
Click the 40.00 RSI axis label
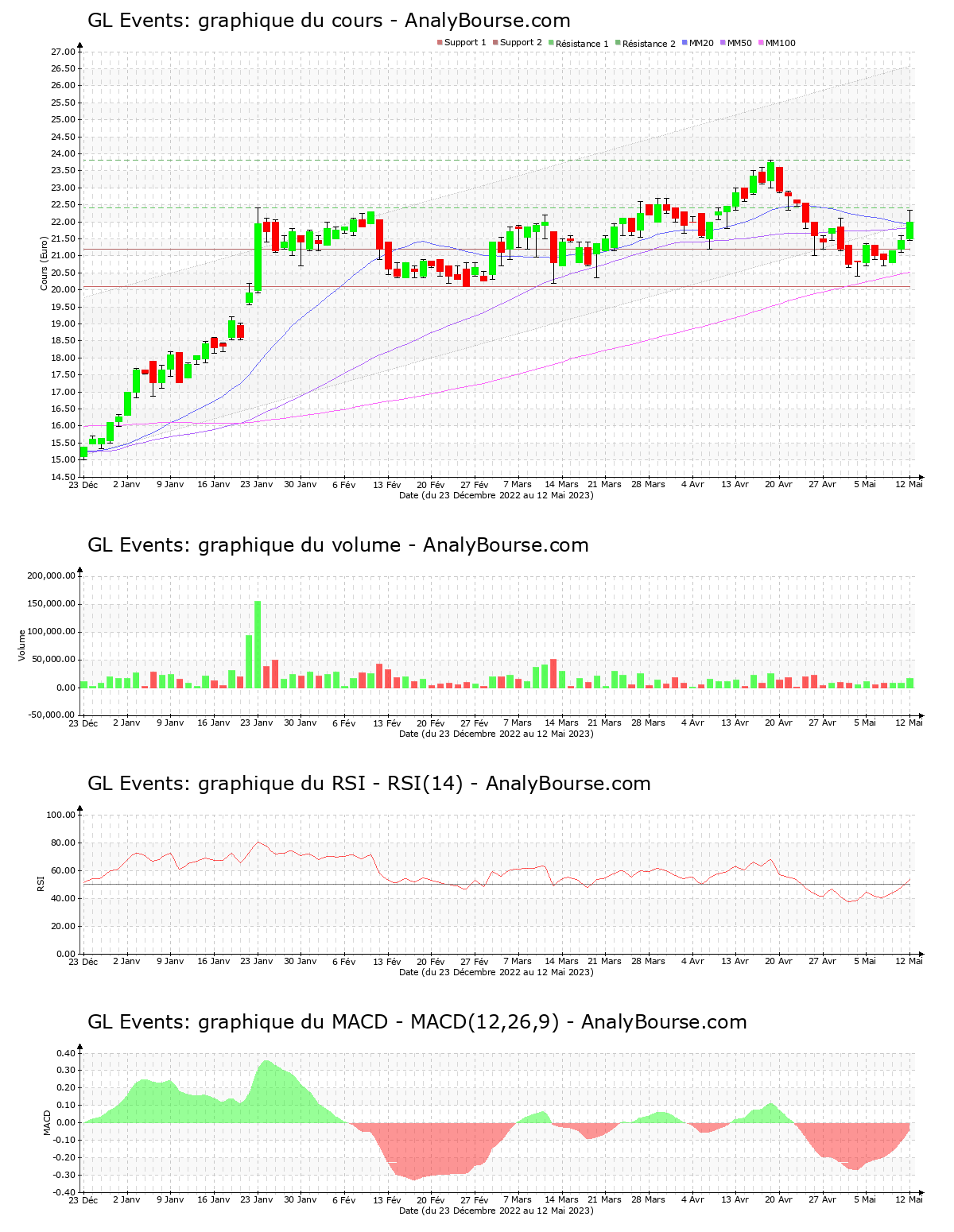click(63, 899)
